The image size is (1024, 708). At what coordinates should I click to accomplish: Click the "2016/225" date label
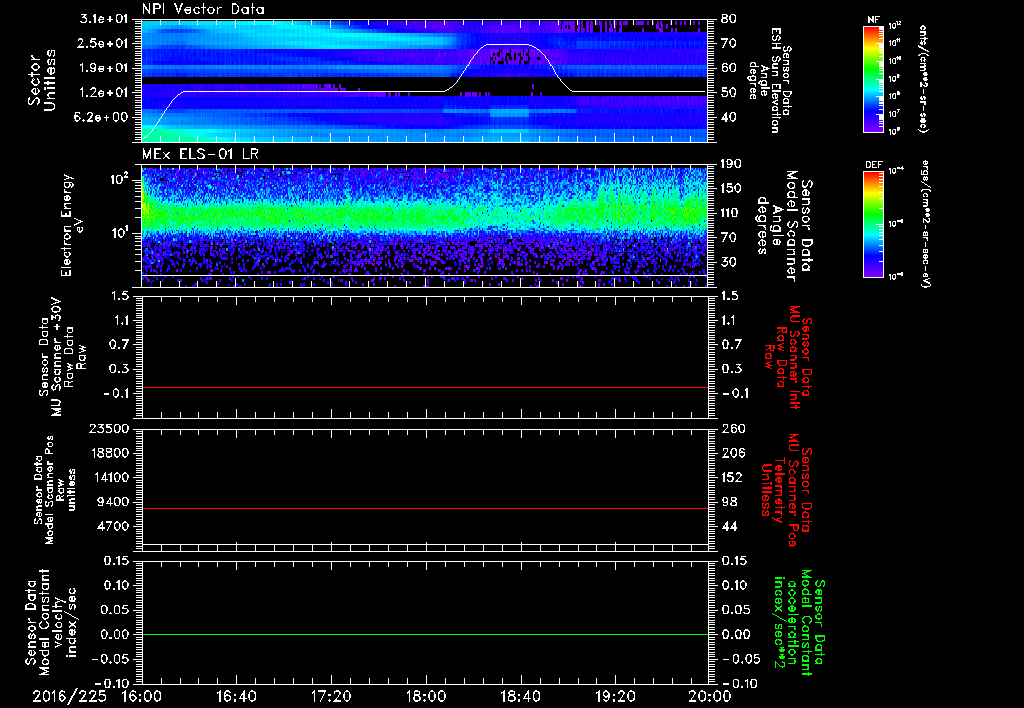(x=69, y=696)
